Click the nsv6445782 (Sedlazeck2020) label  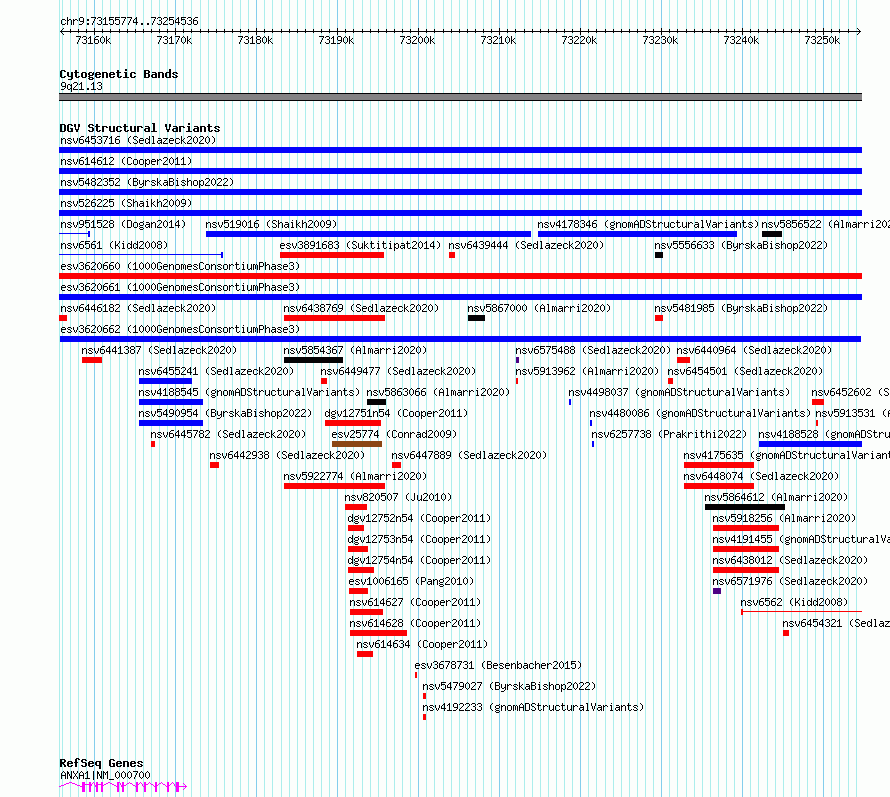coord(228,434)
